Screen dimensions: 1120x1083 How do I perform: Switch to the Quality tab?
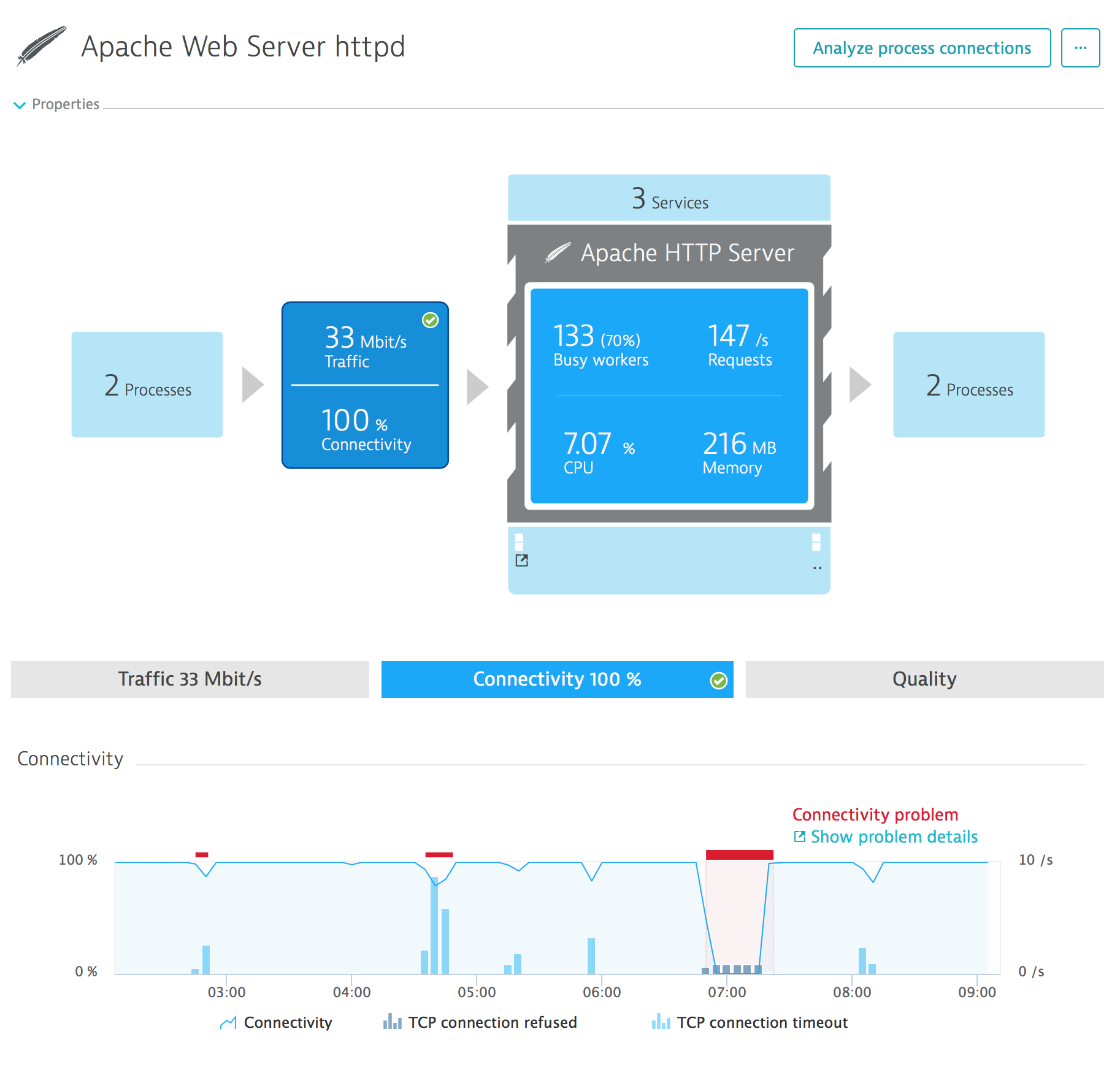pyautogui.click(x=924, y=679)
